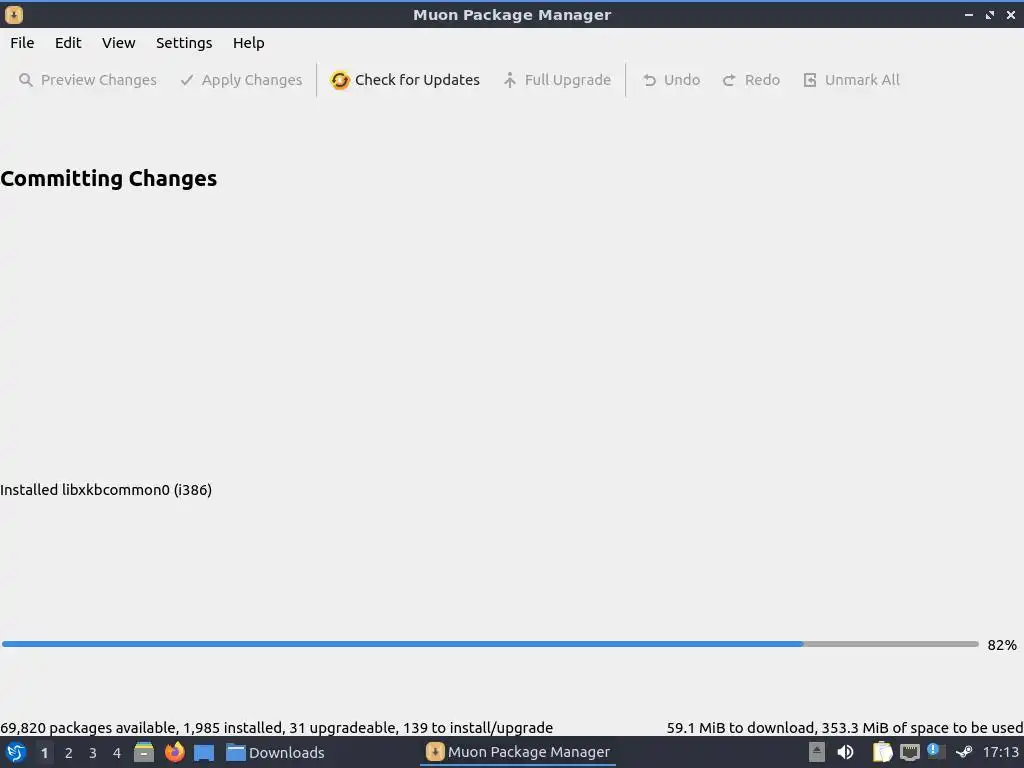The image size is (1024, 768).
Task: Open the File menu
Action: (x=22, y=43)
